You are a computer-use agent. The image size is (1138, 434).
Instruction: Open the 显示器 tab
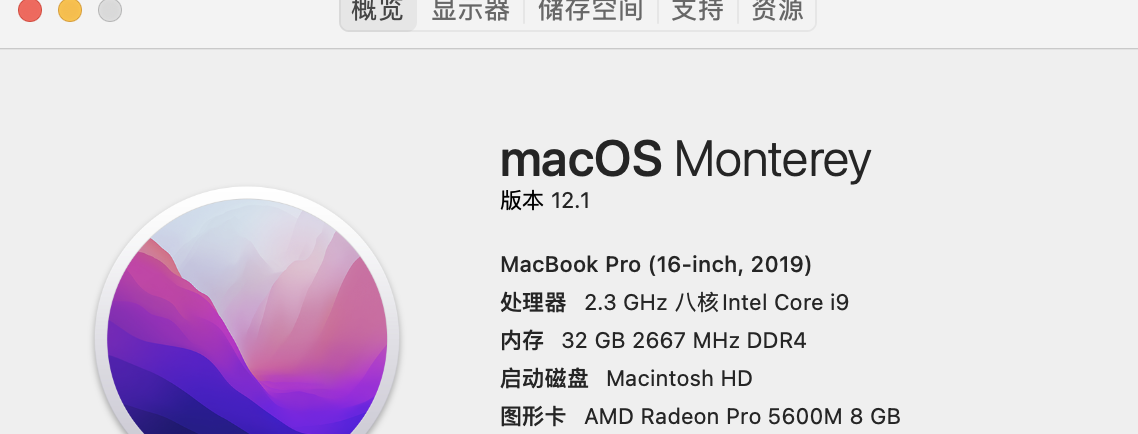470,11
